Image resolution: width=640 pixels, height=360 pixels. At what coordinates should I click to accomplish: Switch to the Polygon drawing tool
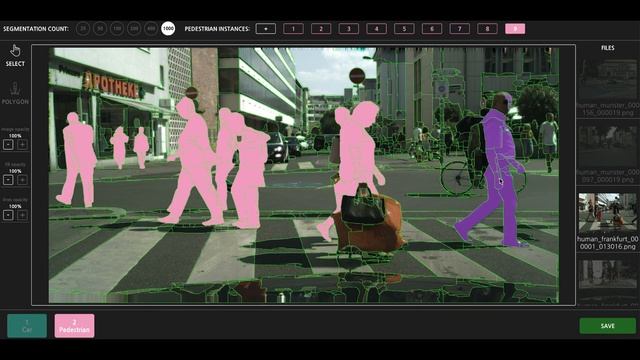15,93
